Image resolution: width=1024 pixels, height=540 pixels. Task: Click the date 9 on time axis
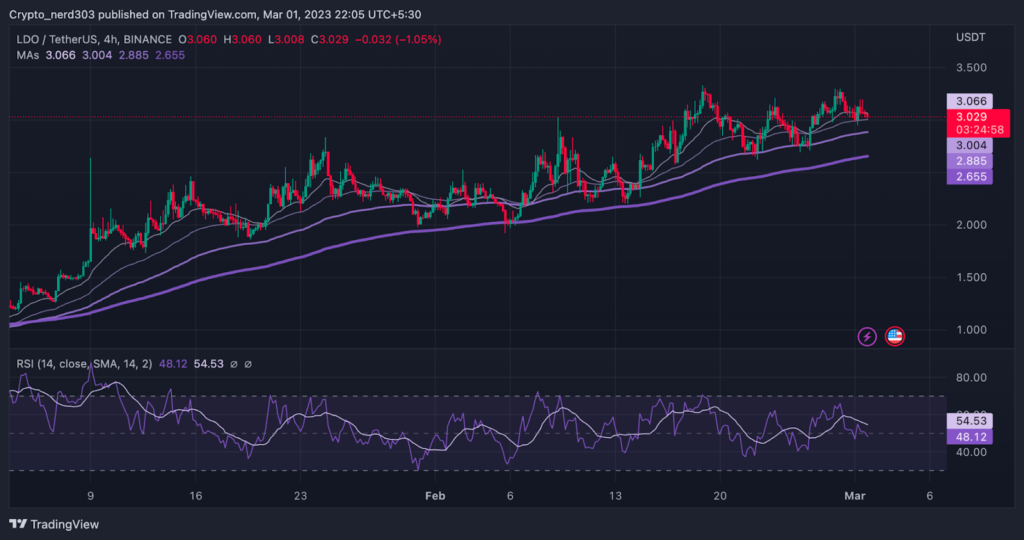[90, 496]
